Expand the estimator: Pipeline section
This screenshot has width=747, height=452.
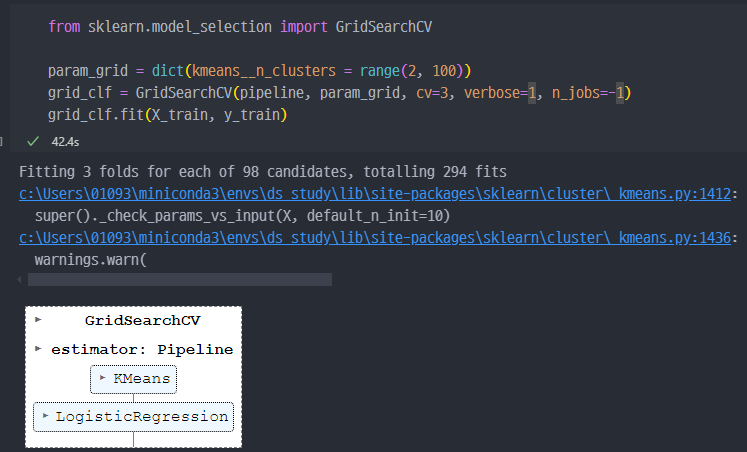point(39,349)
